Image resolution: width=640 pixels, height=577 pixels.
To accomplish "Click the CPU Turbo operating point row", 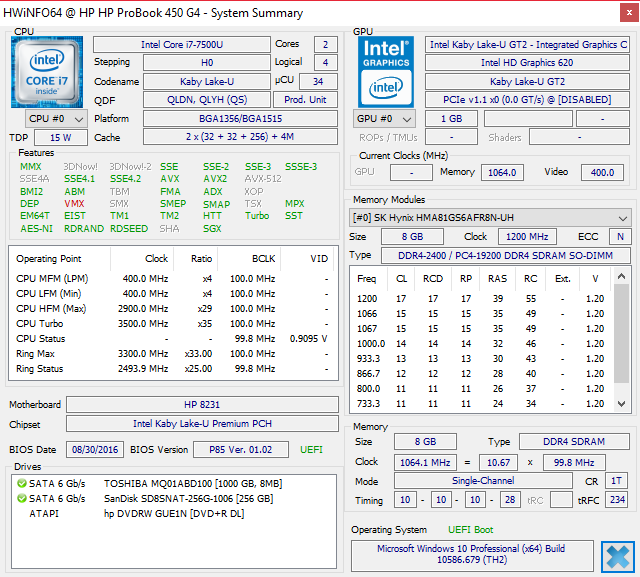I will (x=172, y=324).
